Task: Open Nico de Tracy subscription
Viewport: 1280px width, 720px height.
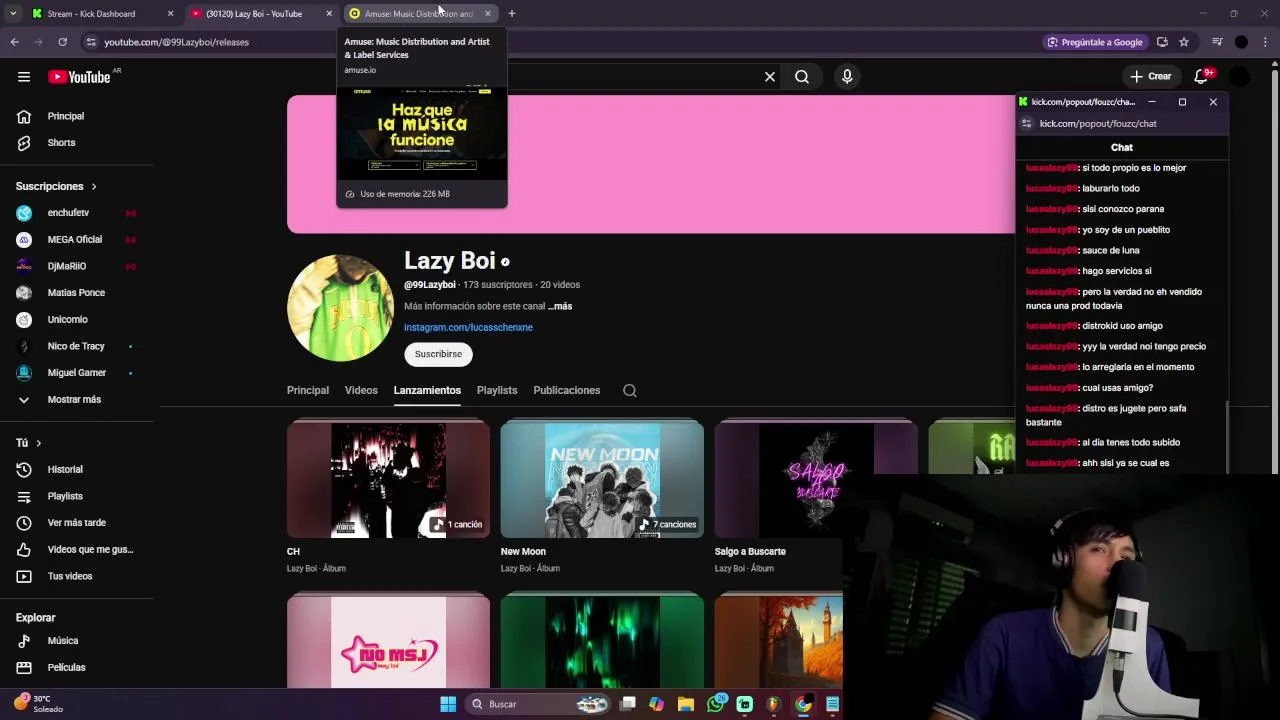Action: [x=77, y=346]
